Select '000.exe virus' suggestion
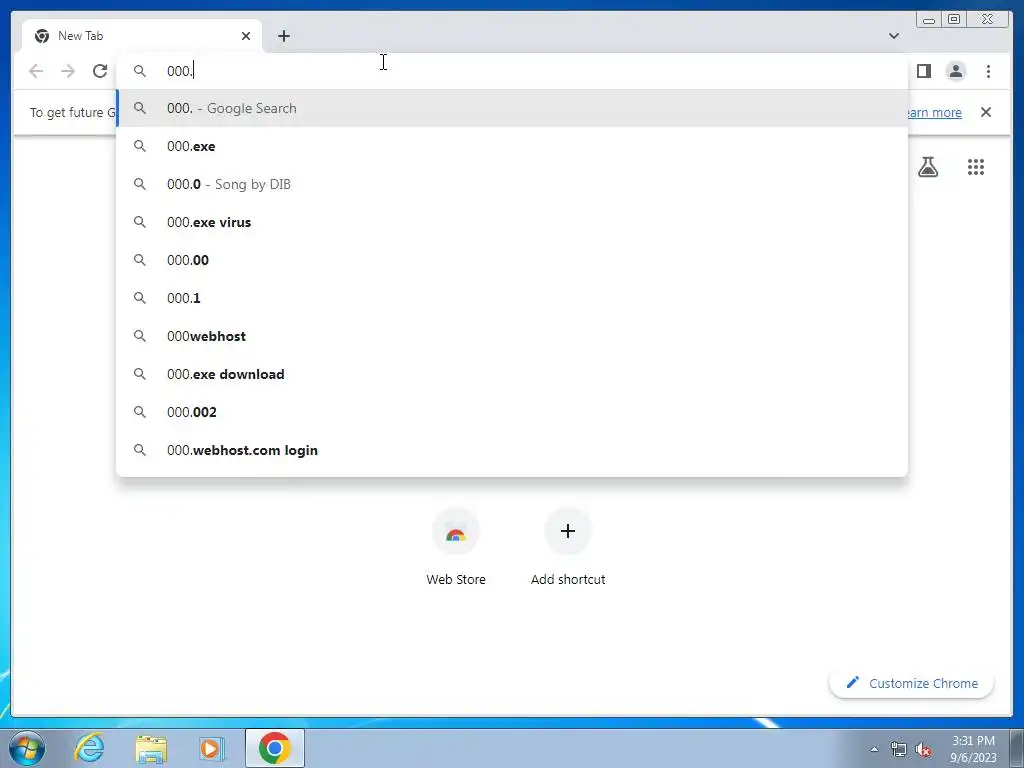Viewport: 1024px width, 768px height. point(512,222)
